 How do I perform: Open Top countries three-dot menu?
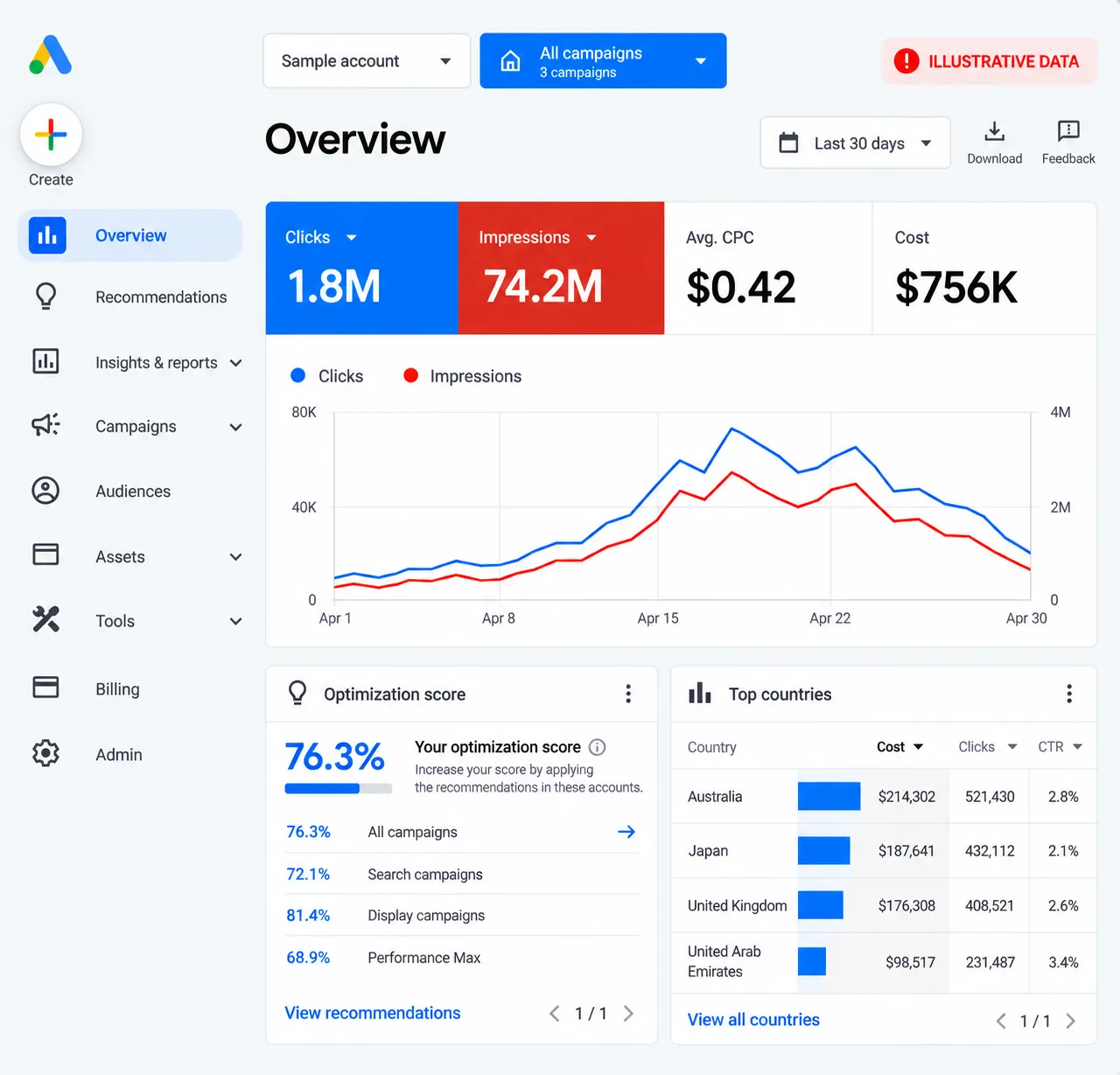(1069, 694)
